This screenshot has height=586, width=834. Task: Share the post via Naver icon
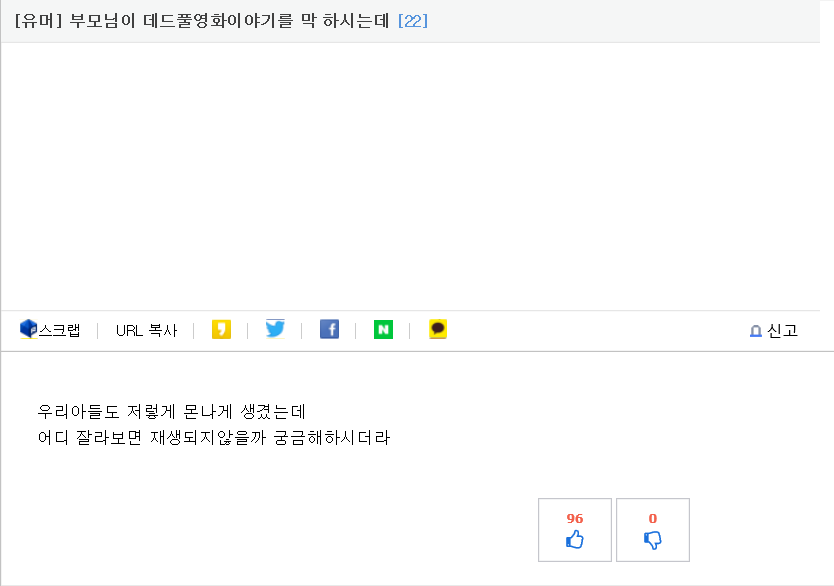(x=383, y=328)
